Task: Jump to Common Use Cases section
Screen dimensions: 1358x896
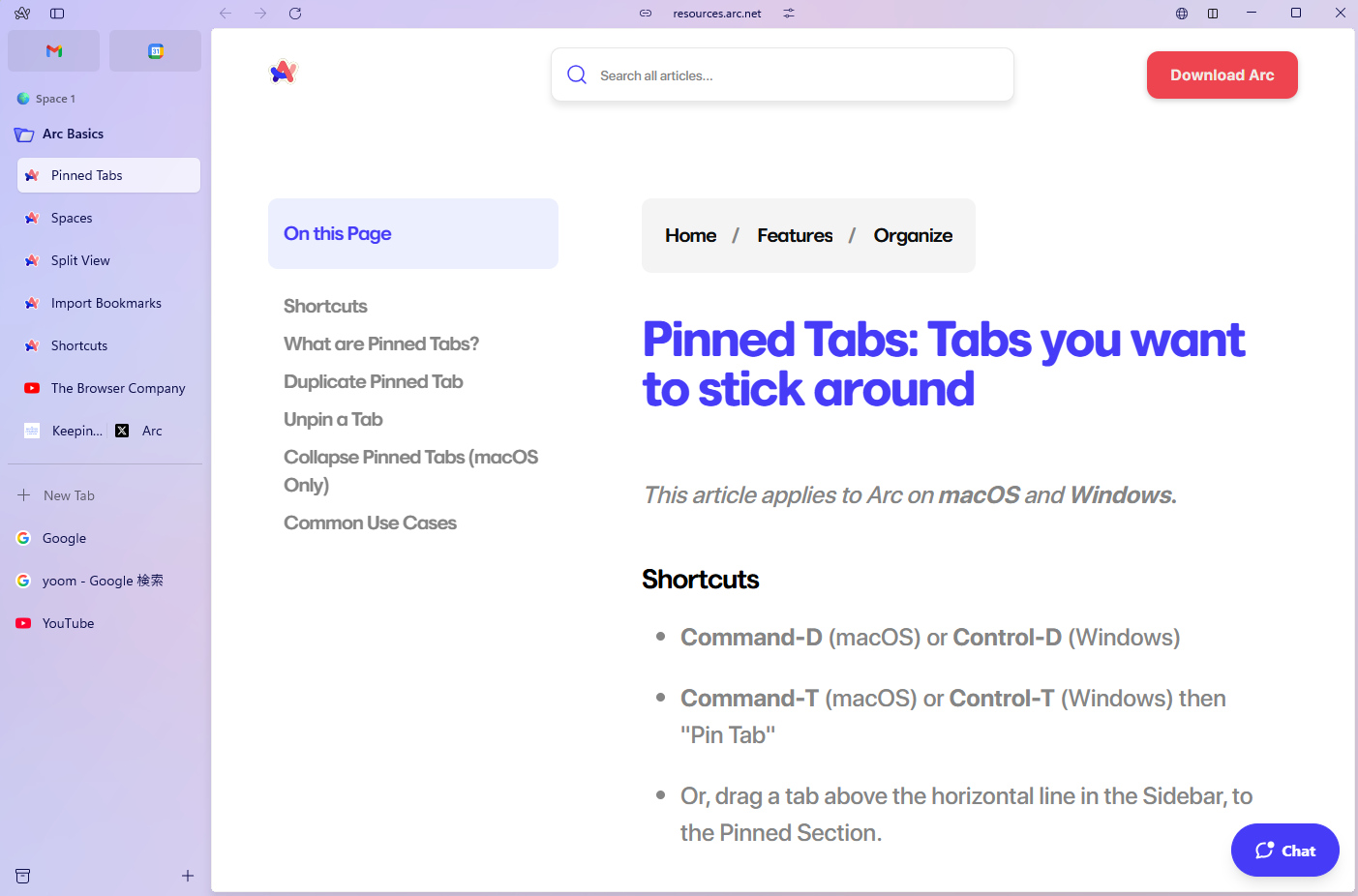Action: (x=370, y=523)
